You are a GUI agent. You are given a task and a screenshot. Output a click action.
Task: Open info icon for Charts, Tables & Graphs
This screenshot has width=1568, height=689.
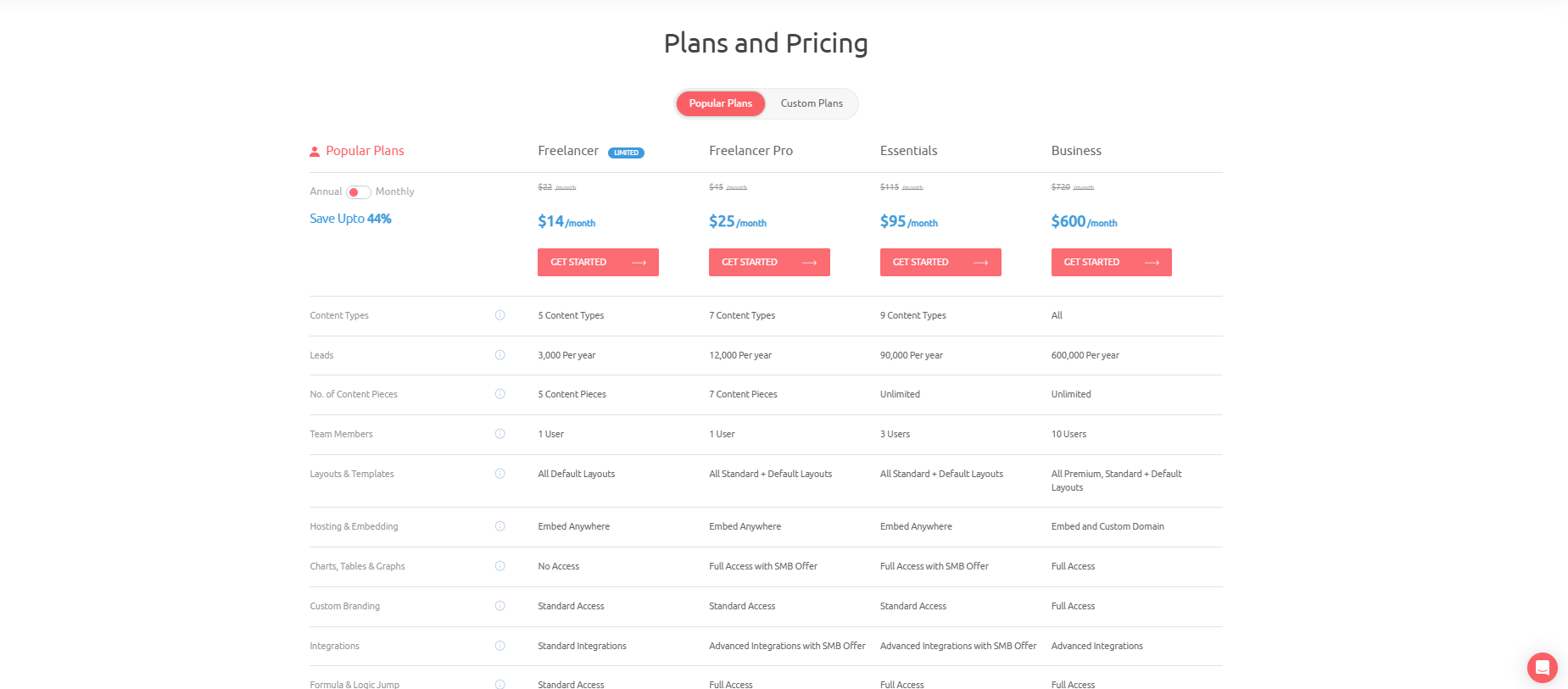click(x=500, y=566)
